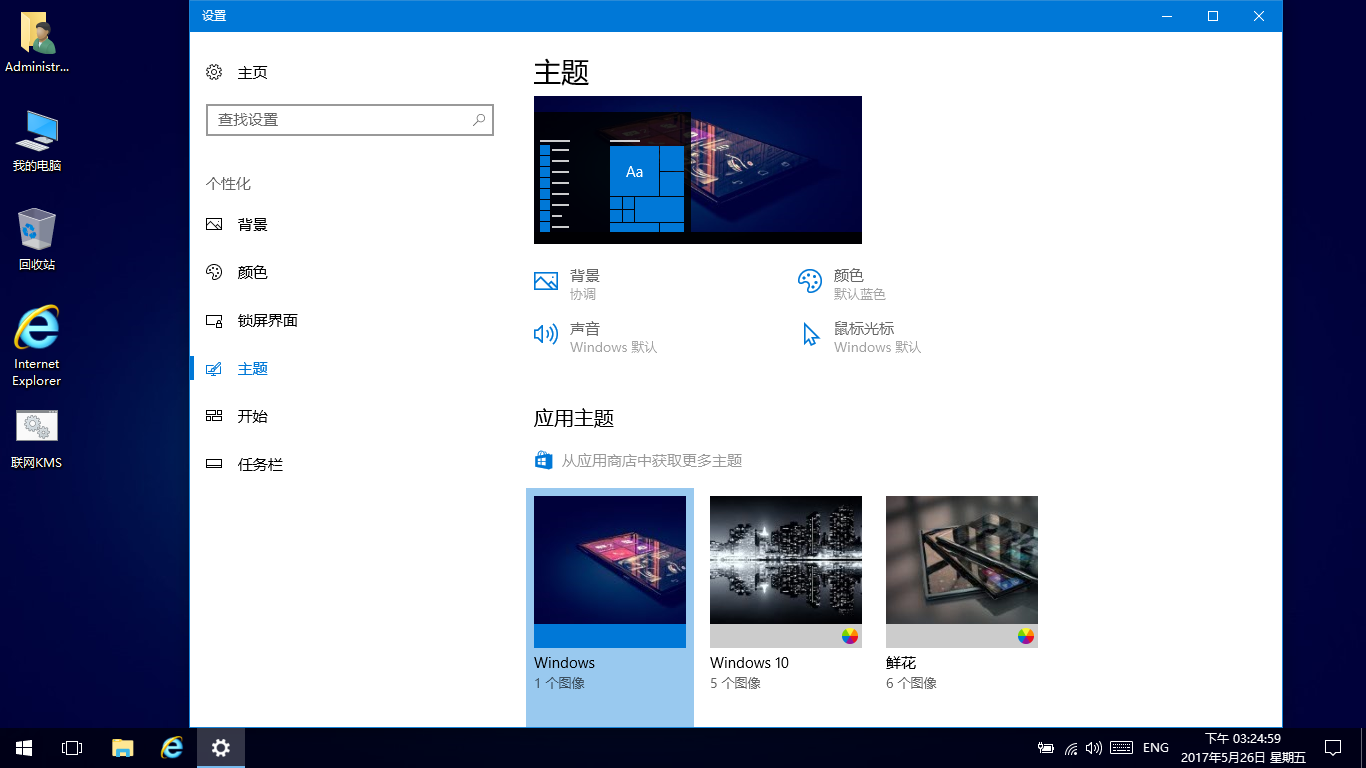Click the Store bag icon beside 从应用商店中获取更多主题
Image resolution: width=1366 pixels, height=768 pixels.
(543, 460)
